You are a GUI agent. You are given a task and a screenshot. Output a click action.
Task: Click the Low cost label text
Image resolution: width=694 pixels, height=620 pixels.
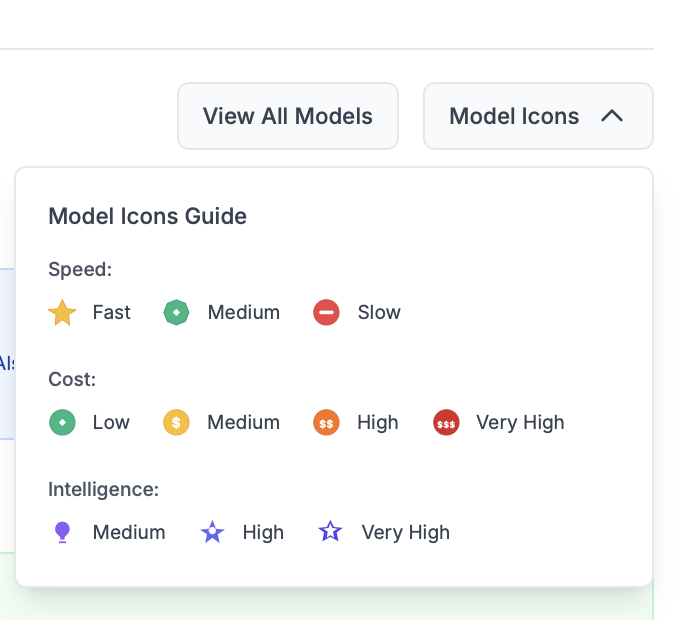point(111,423)
